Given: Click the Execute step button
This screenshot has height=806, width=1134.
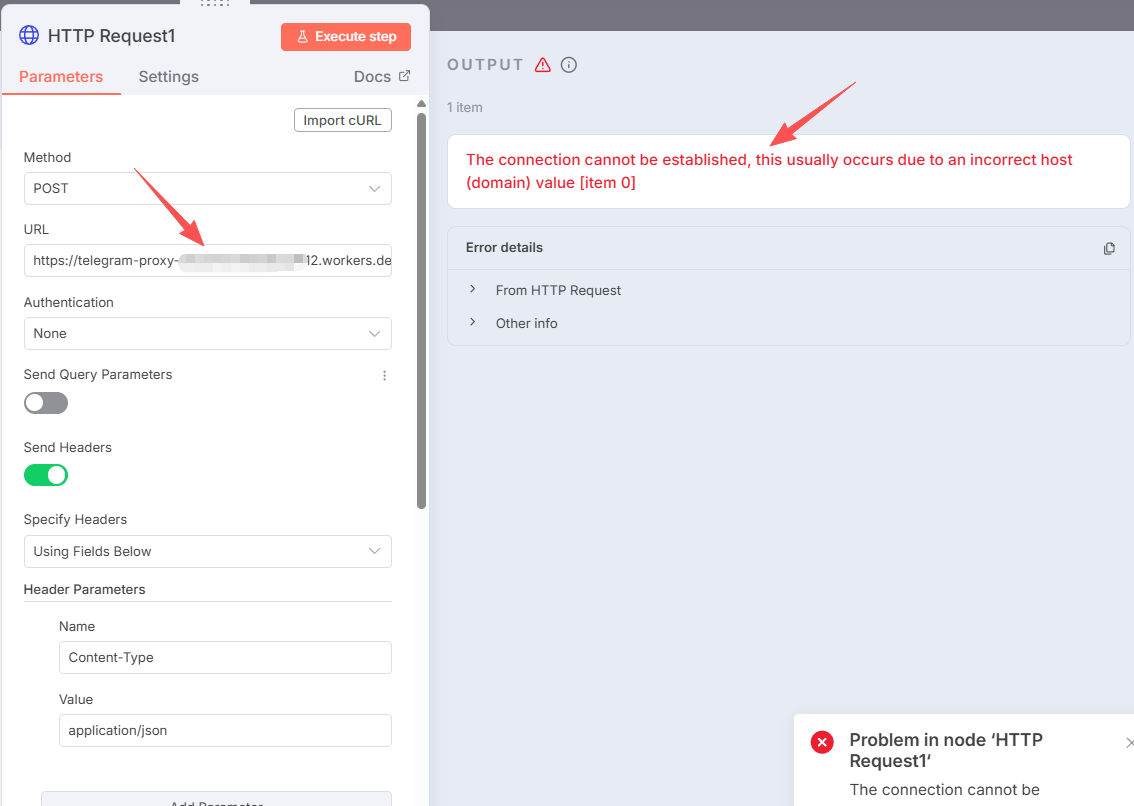Looking at the screenshot, I should point(346,37).
